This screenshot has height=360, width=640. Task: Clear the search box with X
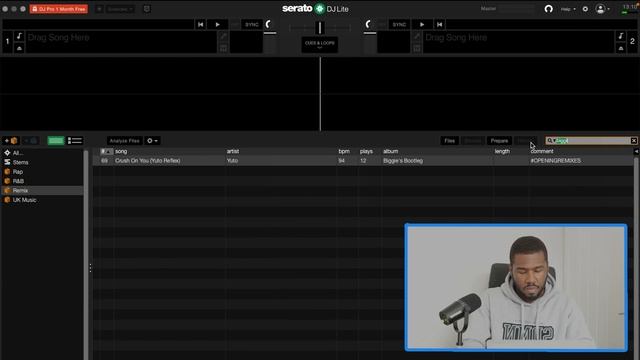pyautogui.click(x=633, y=141)
